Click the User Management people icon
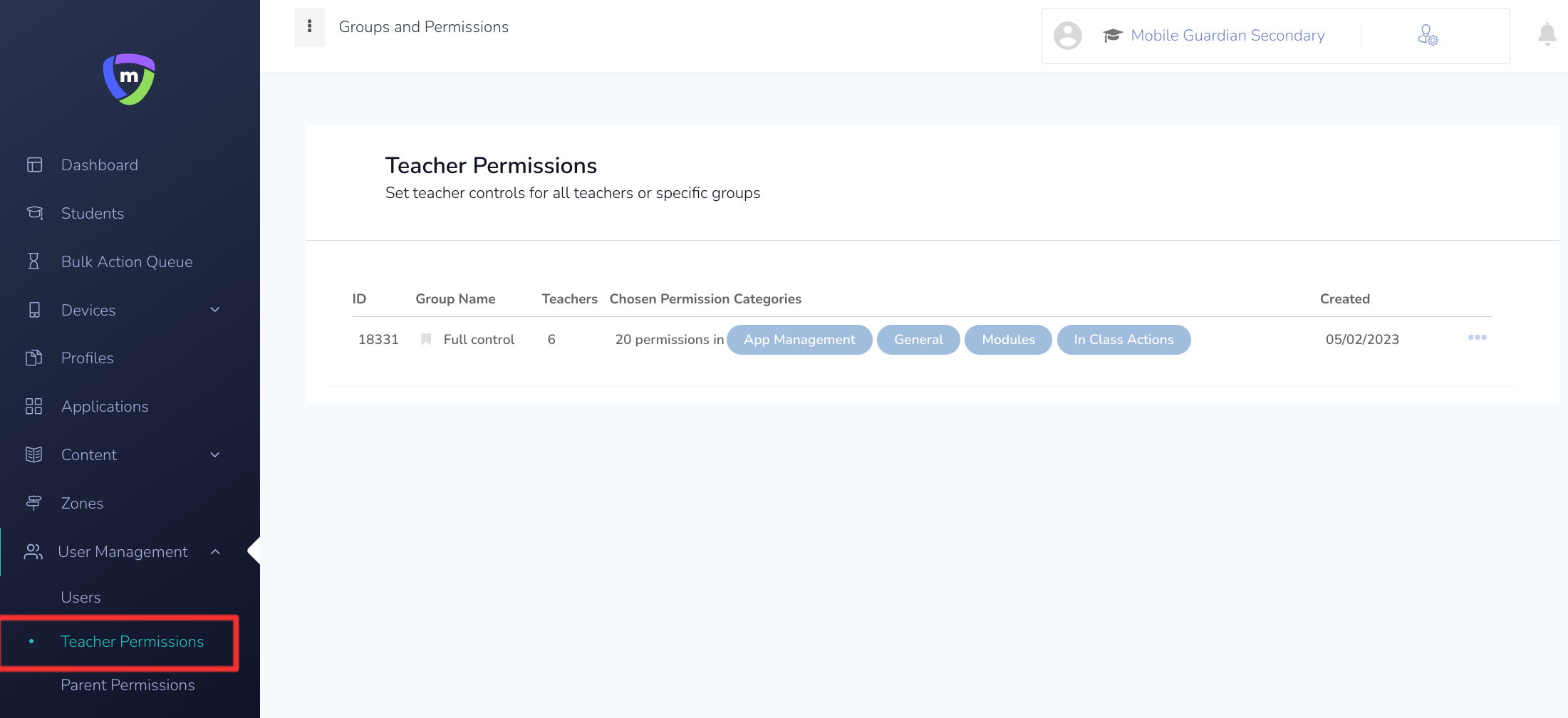This screenshot has height=718, width=1568. pos(33,551)
